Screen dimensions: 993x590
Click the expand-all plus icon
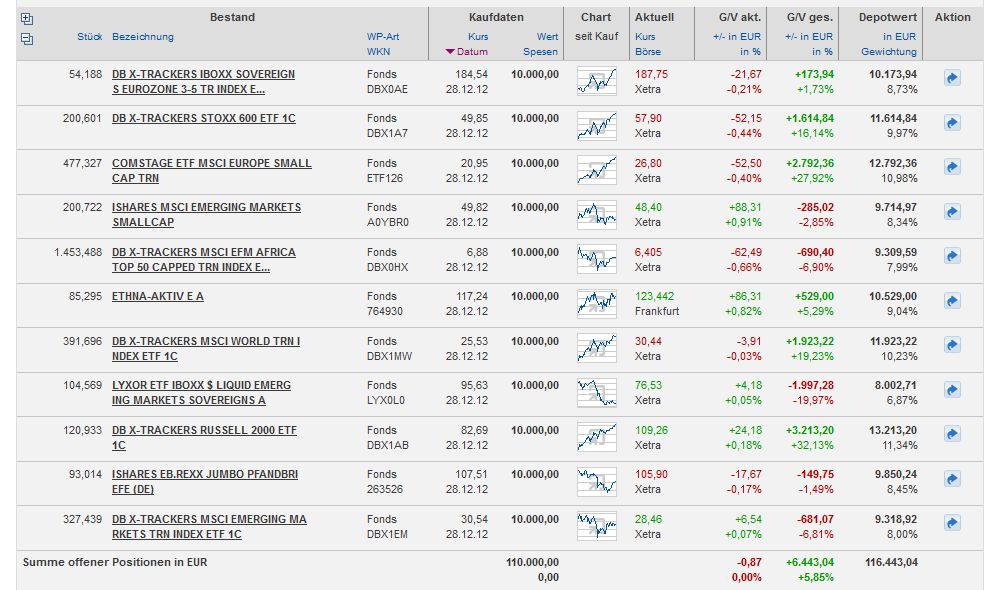(26, 18)
